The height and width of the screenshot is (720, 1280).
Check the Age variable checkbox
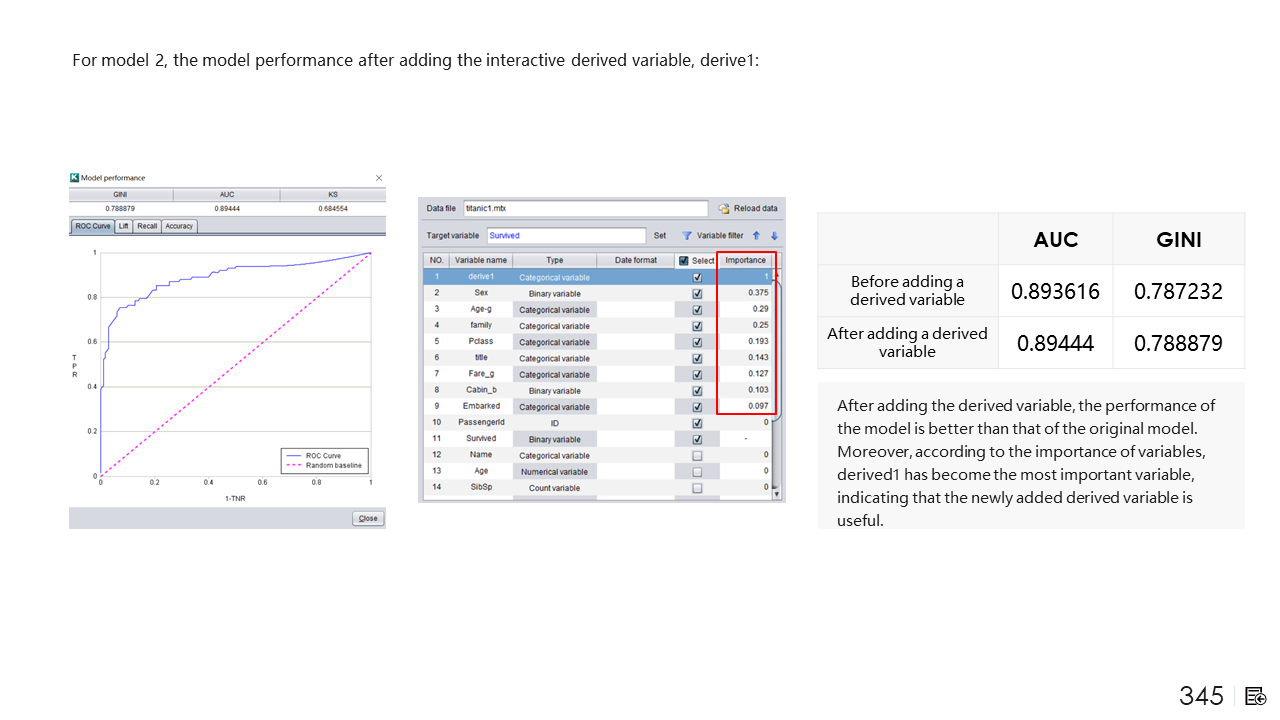(x=697, y=472)
